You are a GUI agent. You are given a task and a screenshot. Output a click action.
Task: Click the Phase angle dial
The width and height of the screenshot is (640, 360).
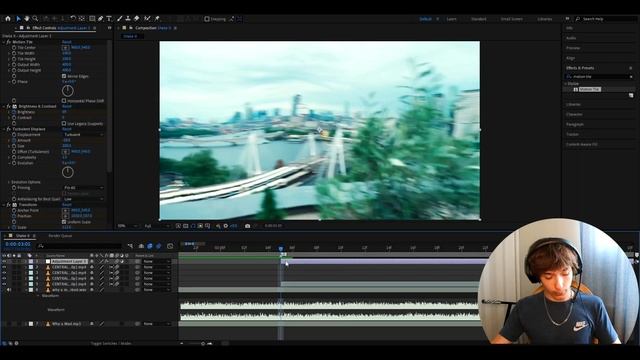[x=68, y=91]
